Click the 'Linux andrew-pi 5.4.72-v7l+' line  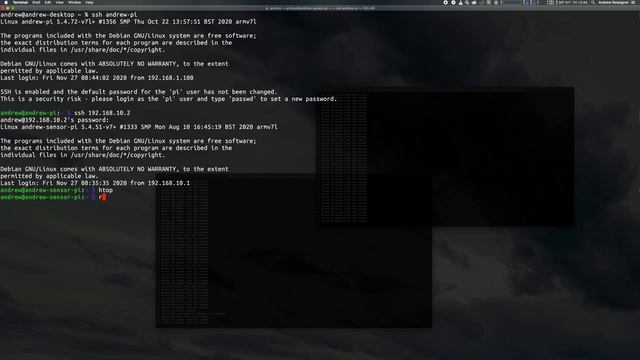[x=128, y=22]
